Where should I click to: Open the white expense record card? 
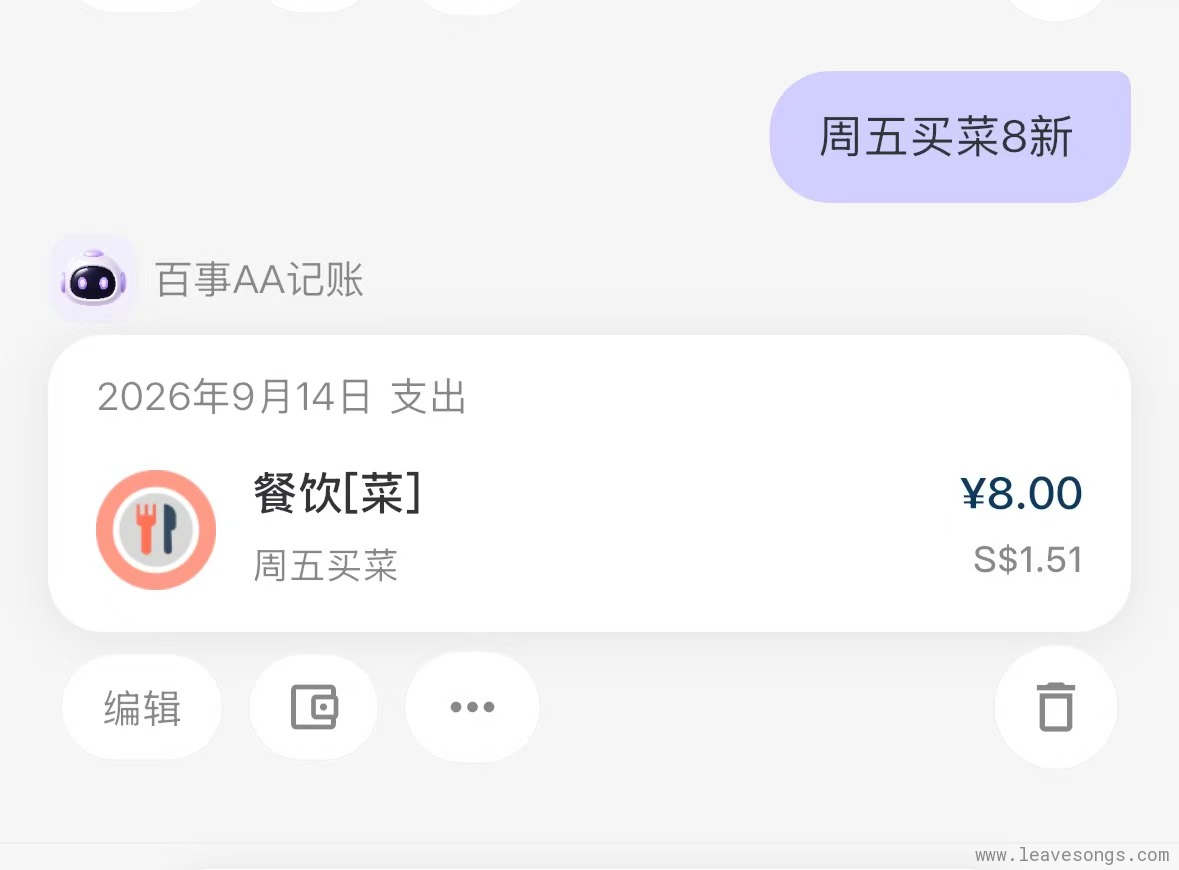click(590, 483)
